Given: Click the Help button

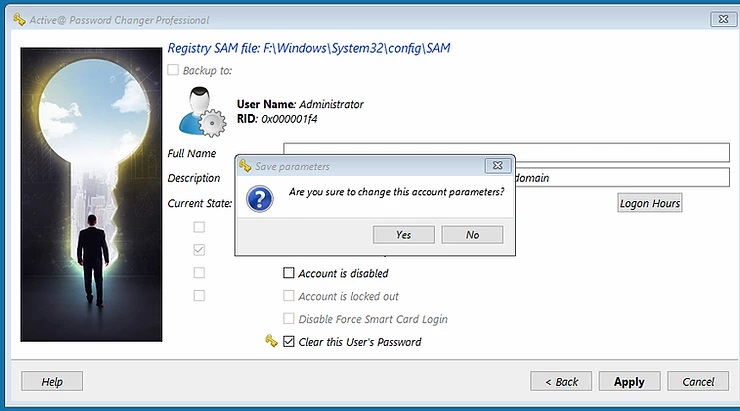Looking at the screenshot, I should [52, 381].
